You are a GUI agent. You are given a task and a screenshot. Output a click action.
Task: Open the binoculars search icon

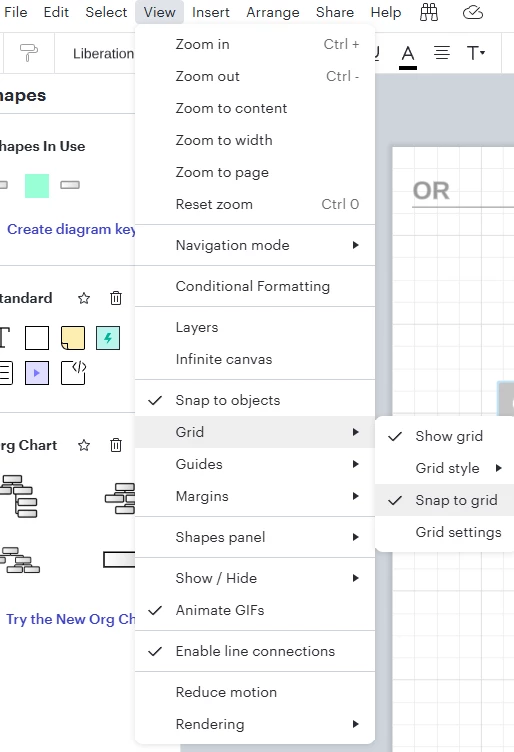click(x=429, y=12)
